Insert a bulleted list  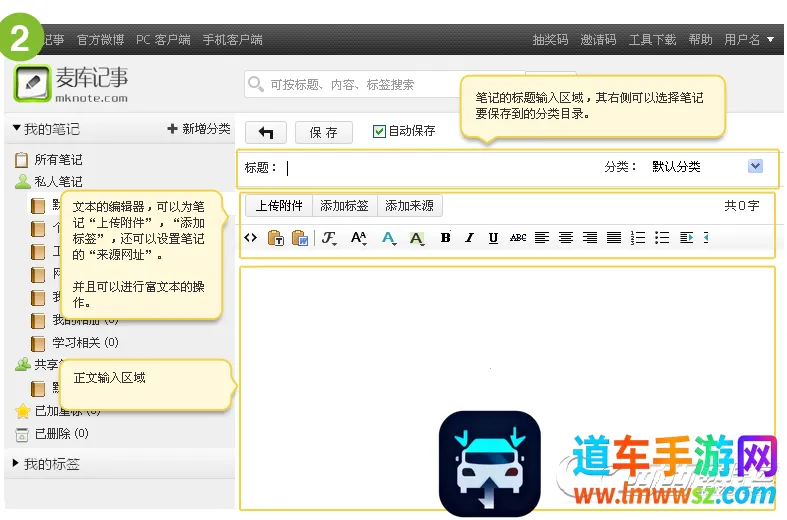(x=661, y=238)
